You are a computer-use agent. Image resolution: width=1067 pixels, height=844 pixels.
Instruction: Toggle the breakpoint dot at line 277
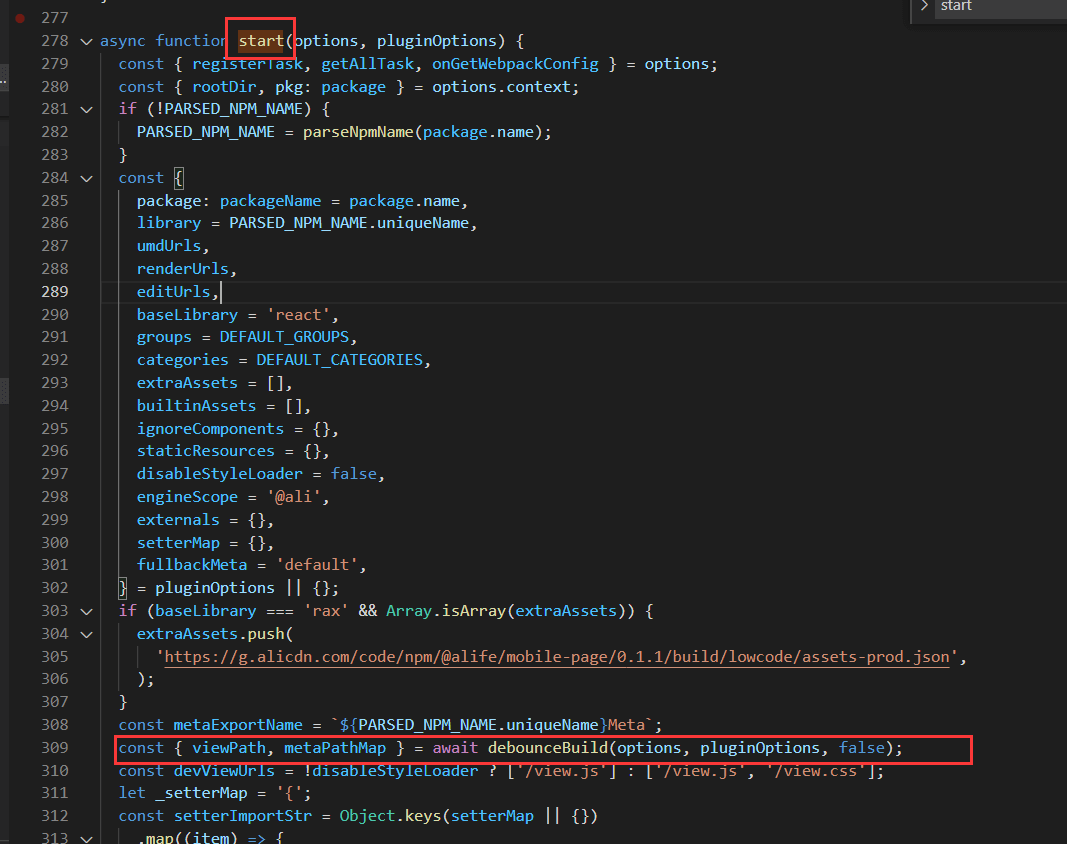coord(20,18)
